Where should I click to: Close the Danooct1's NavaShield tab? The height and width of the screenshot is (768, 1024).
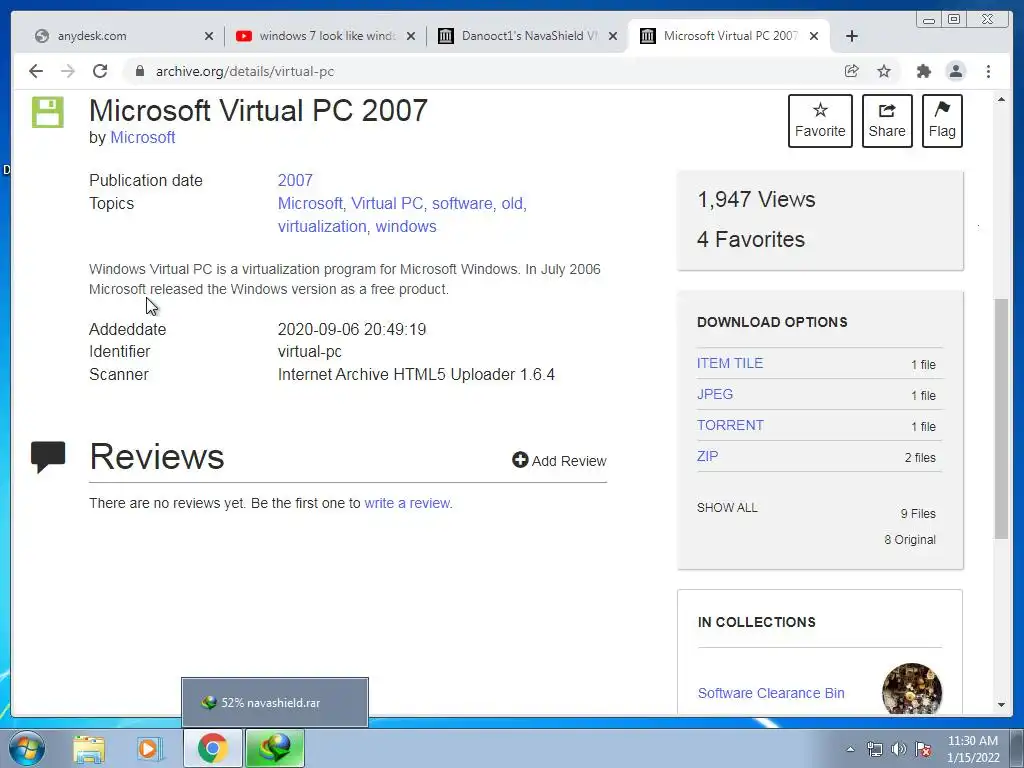click(613, 36)
